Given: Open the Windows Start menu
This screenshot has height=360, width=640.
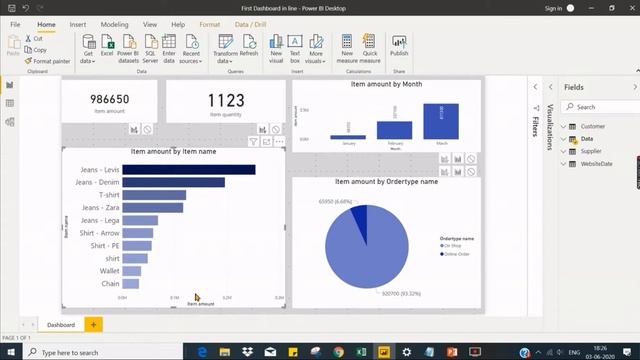Looking at the screenshot, I should click(x=11, y=352).
